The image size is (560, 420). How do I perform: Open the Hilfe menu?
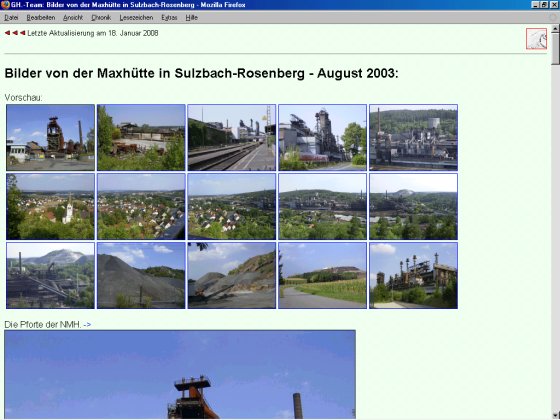[x=191, y=18]
